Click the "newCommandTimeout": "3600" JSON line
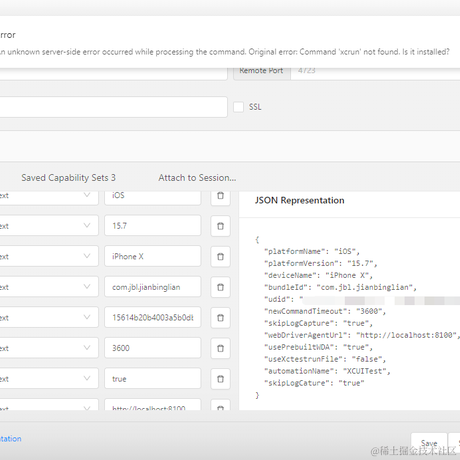Image resolution: width=460 pixels, height=460 pixels. [x=325, y=311]
